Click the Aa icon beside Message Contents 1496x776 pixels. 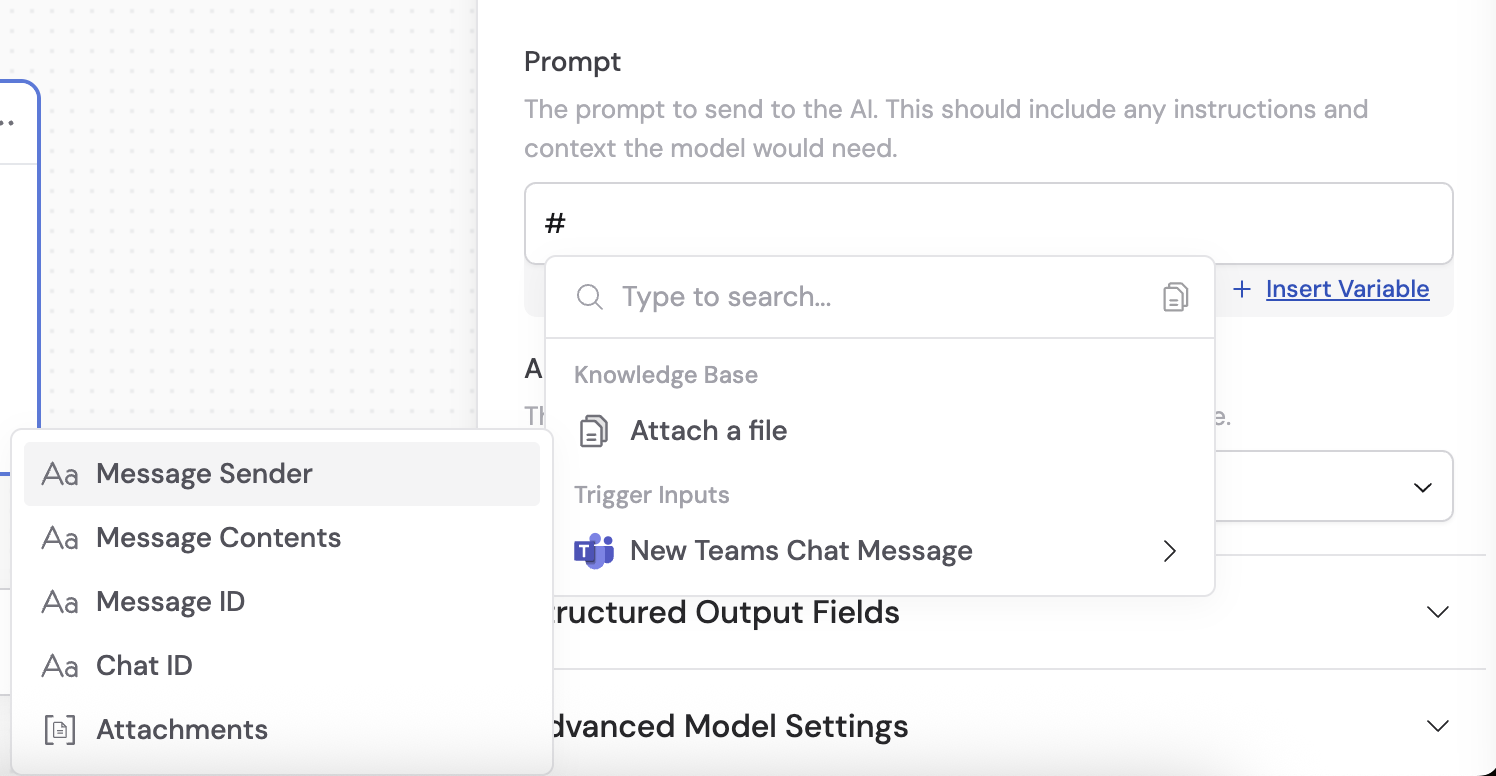[59, 537]
